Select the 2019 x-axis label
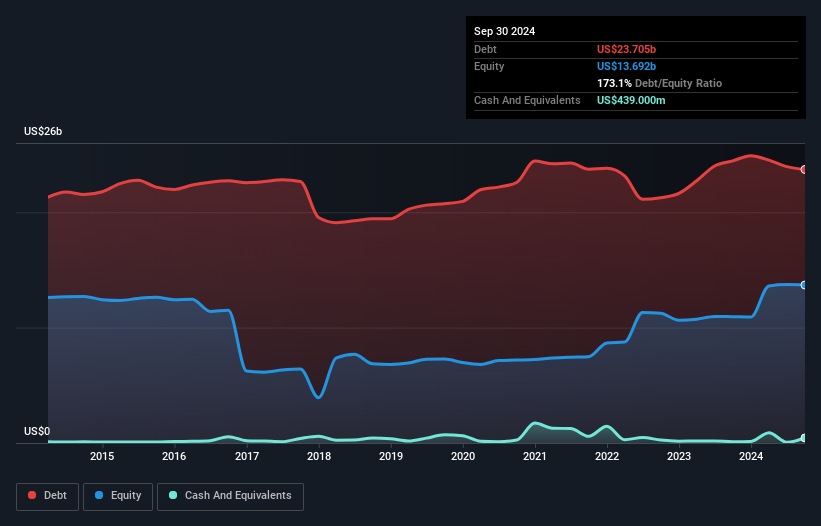The image size is (821, 526). [391, 456]
